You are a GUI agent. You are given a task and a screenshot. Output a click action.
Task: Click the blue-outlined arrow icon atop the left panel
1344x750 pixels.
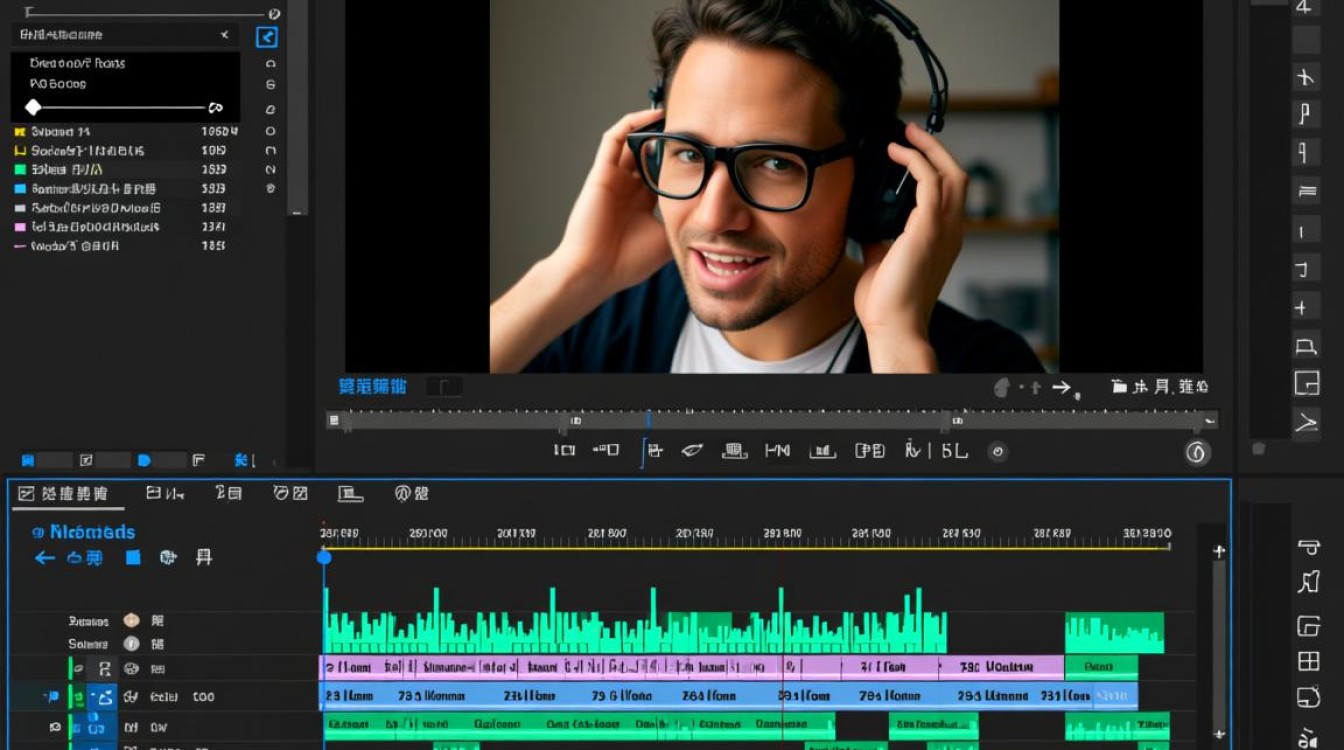pyautogui.click(x=267, y=37)
